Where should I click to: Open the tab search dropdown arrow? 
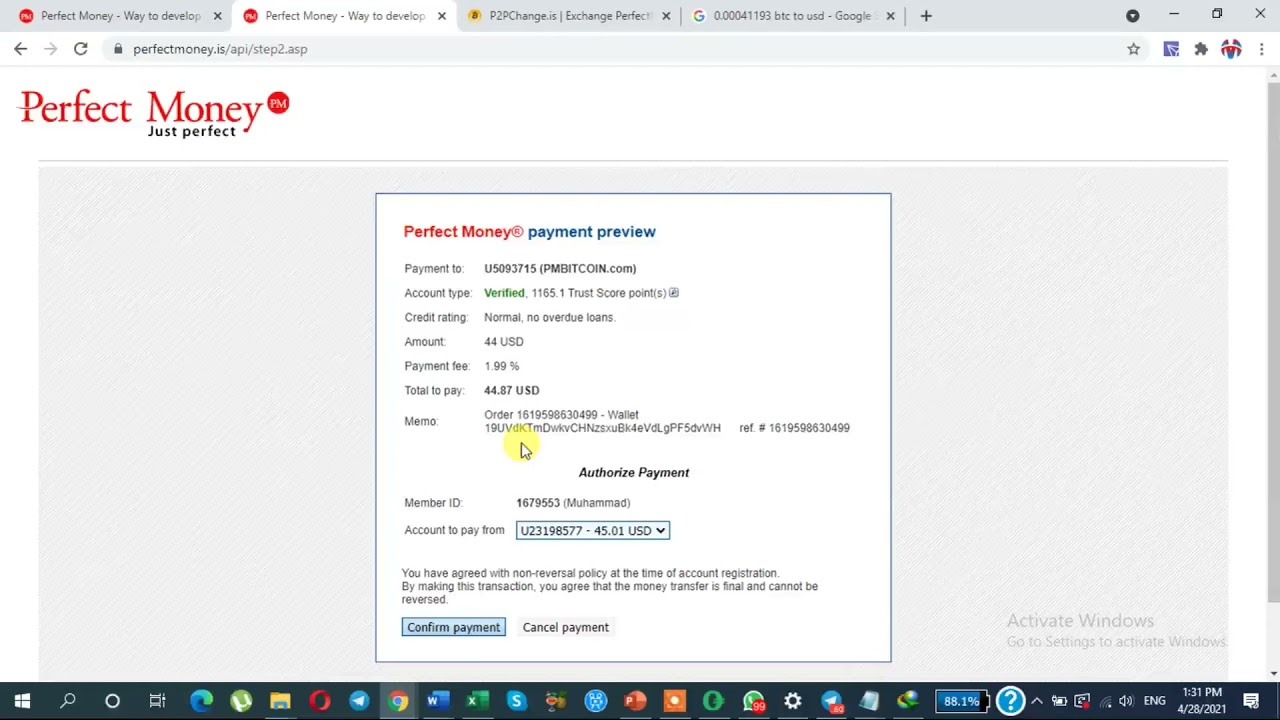(1132, 16)
